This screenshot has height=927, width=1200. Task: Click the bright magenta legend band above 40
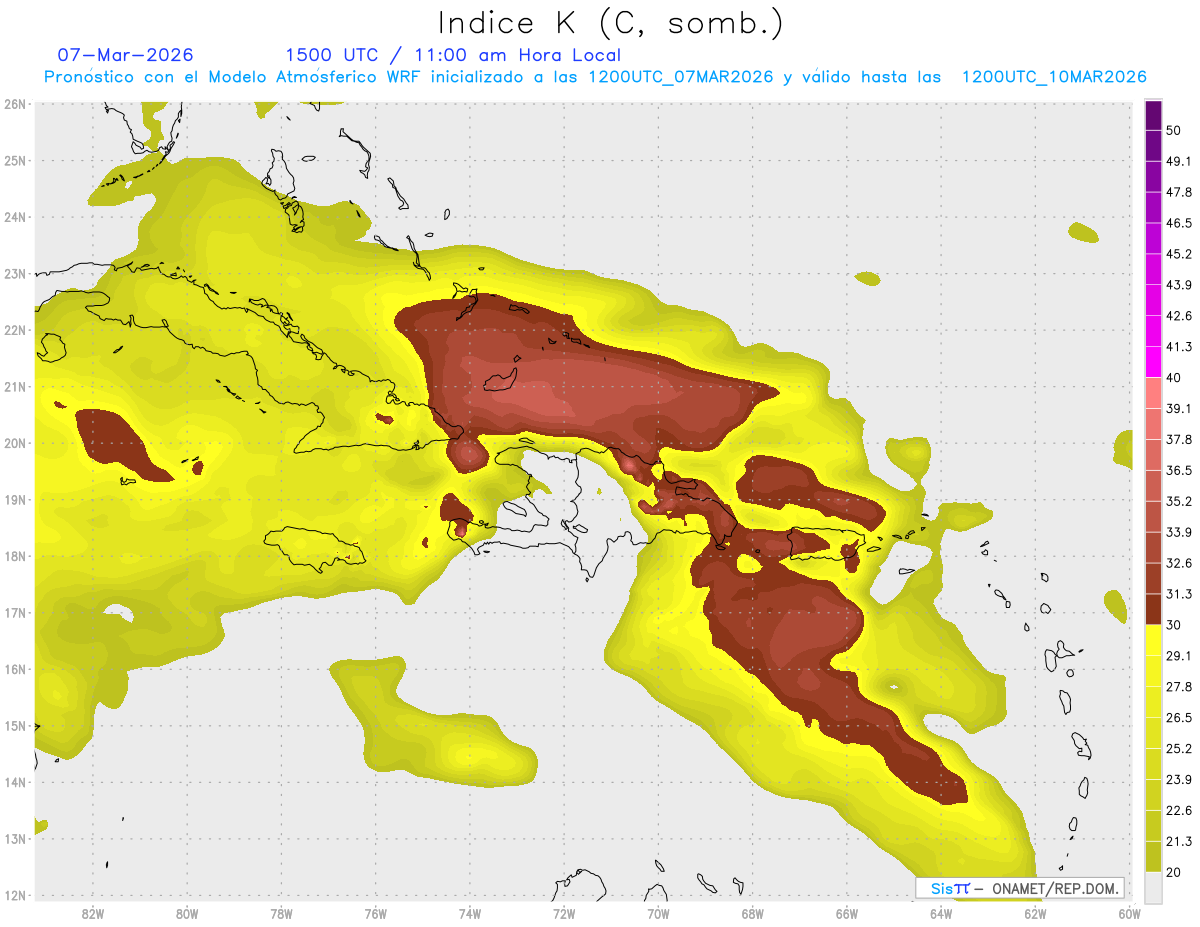point(1154,361)
